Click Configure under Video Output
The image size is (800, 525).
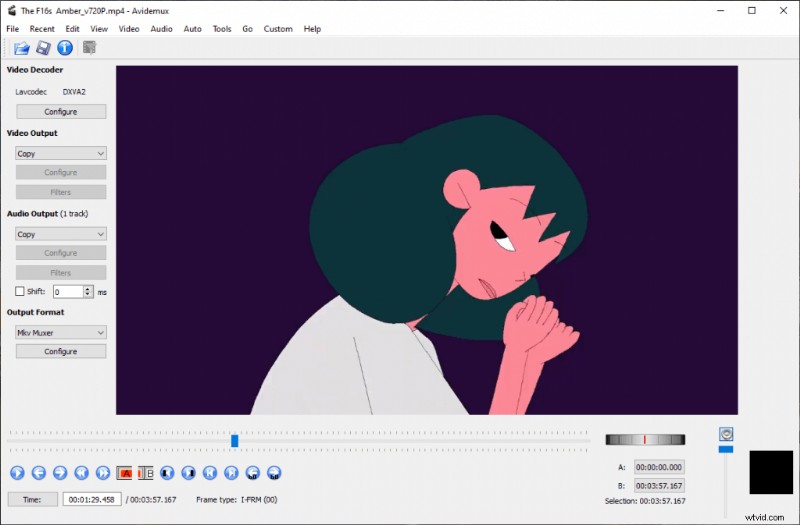[x=61, y=172]
